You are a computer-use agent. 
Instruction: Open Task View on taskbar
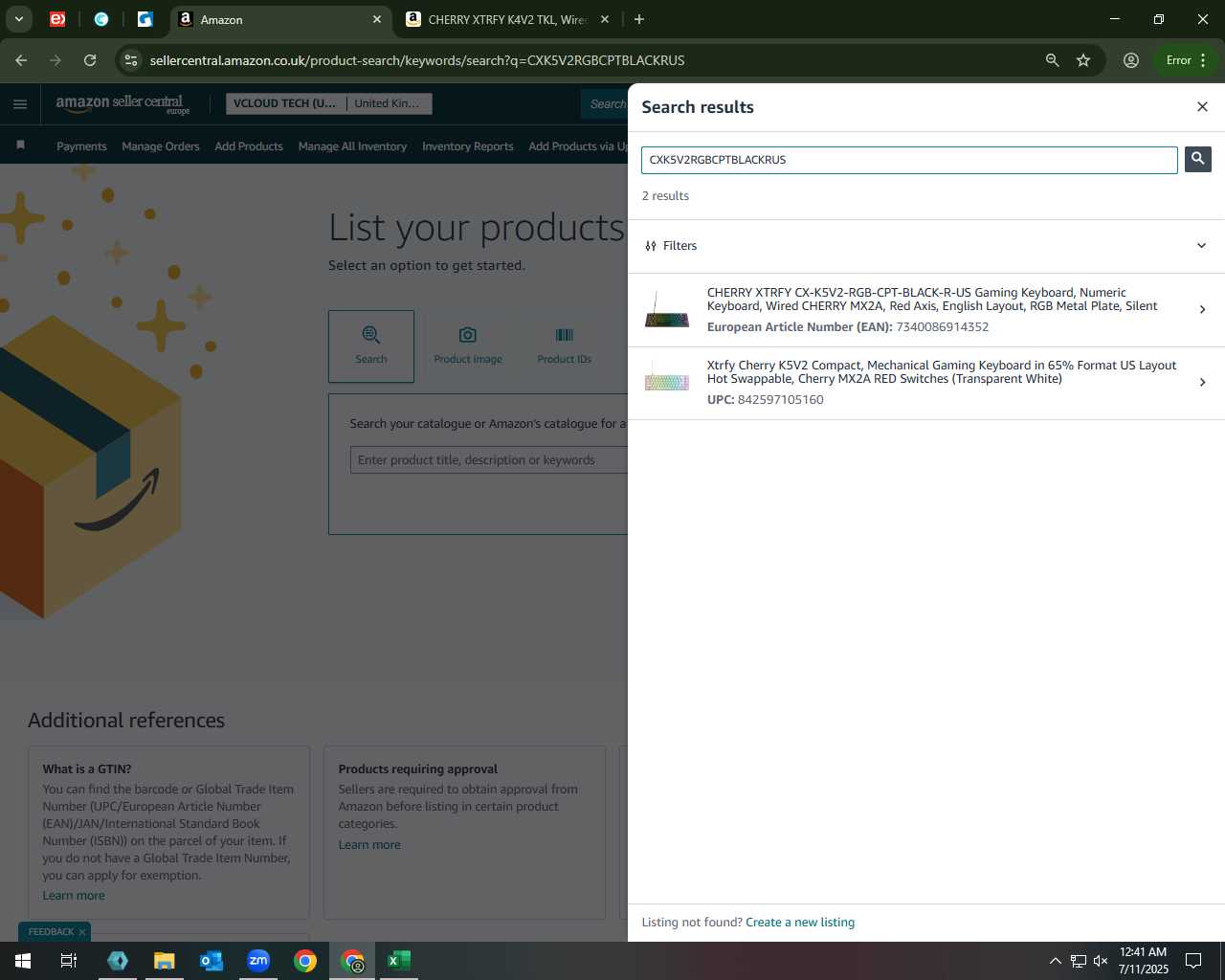click(x=69, y=961)
